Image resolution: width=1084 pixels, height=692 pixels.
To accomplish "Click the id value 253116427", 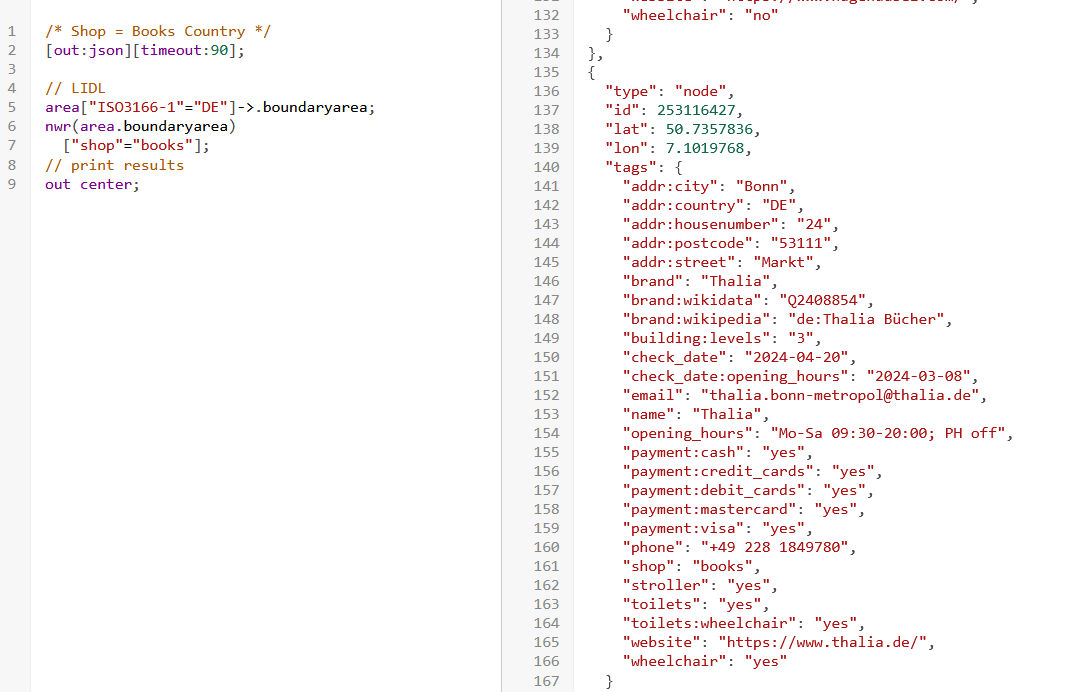I will click(695, 110).
